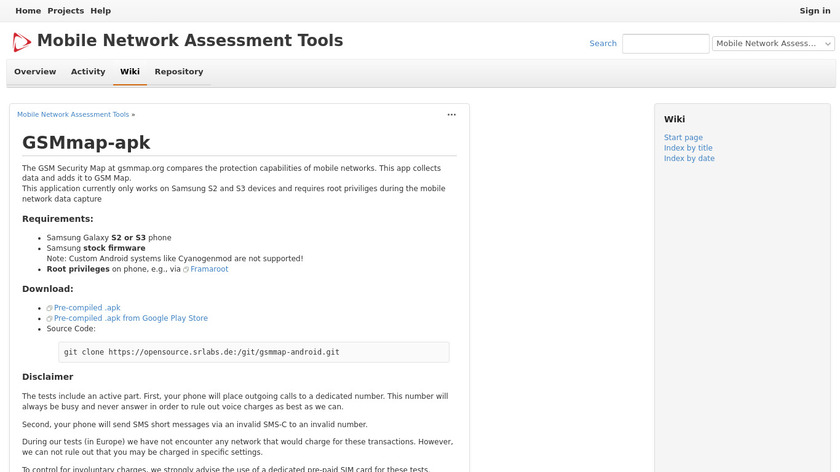
Task: Click the external link icon before Framaroot
Action: pyautogui.click(x=186, y=269)
